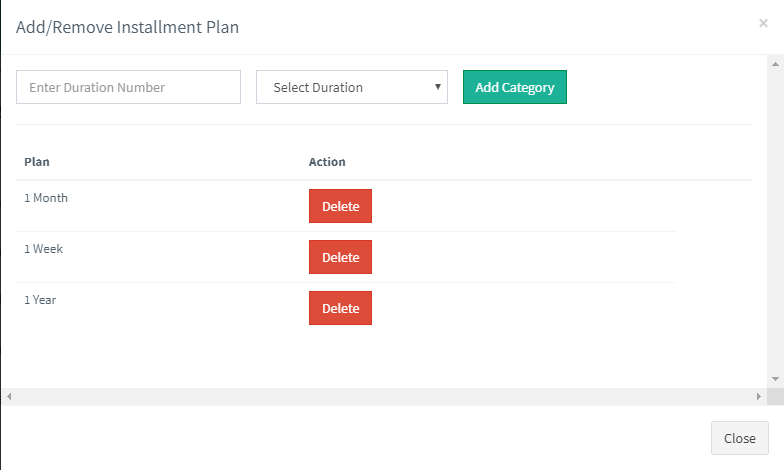Viewport: 784px width, 470px height.
Task: Delete the 1 Month plan
Action: (x=340, y=206)
